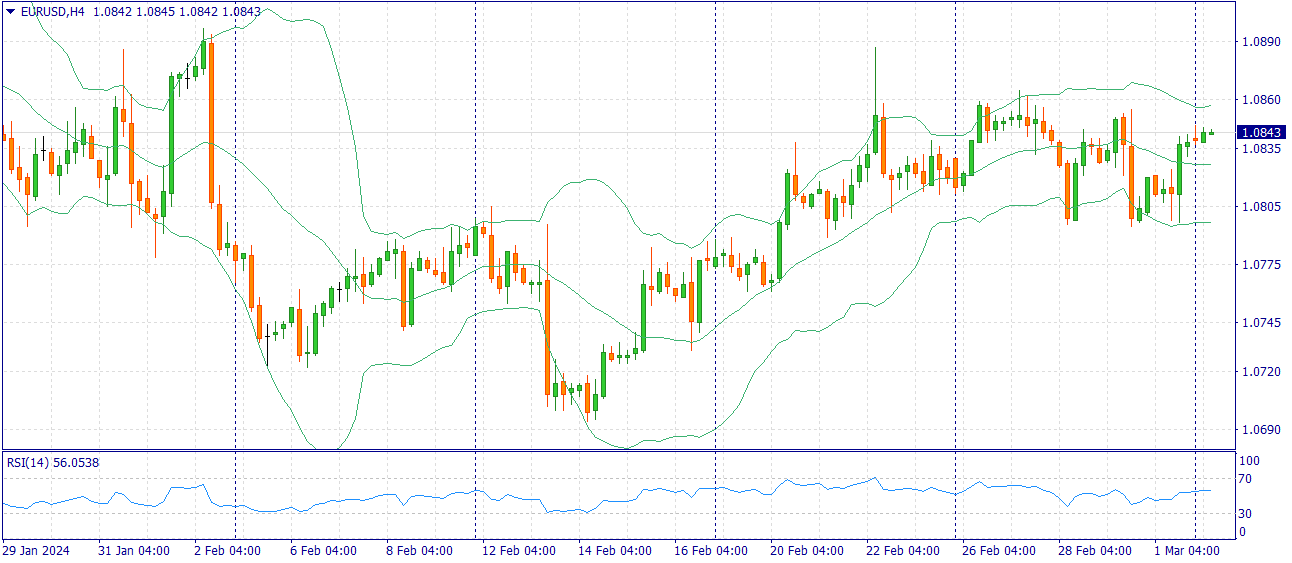
Task: Select the highlighted 1.0843 current price label
Action: tap(1260, 133)
